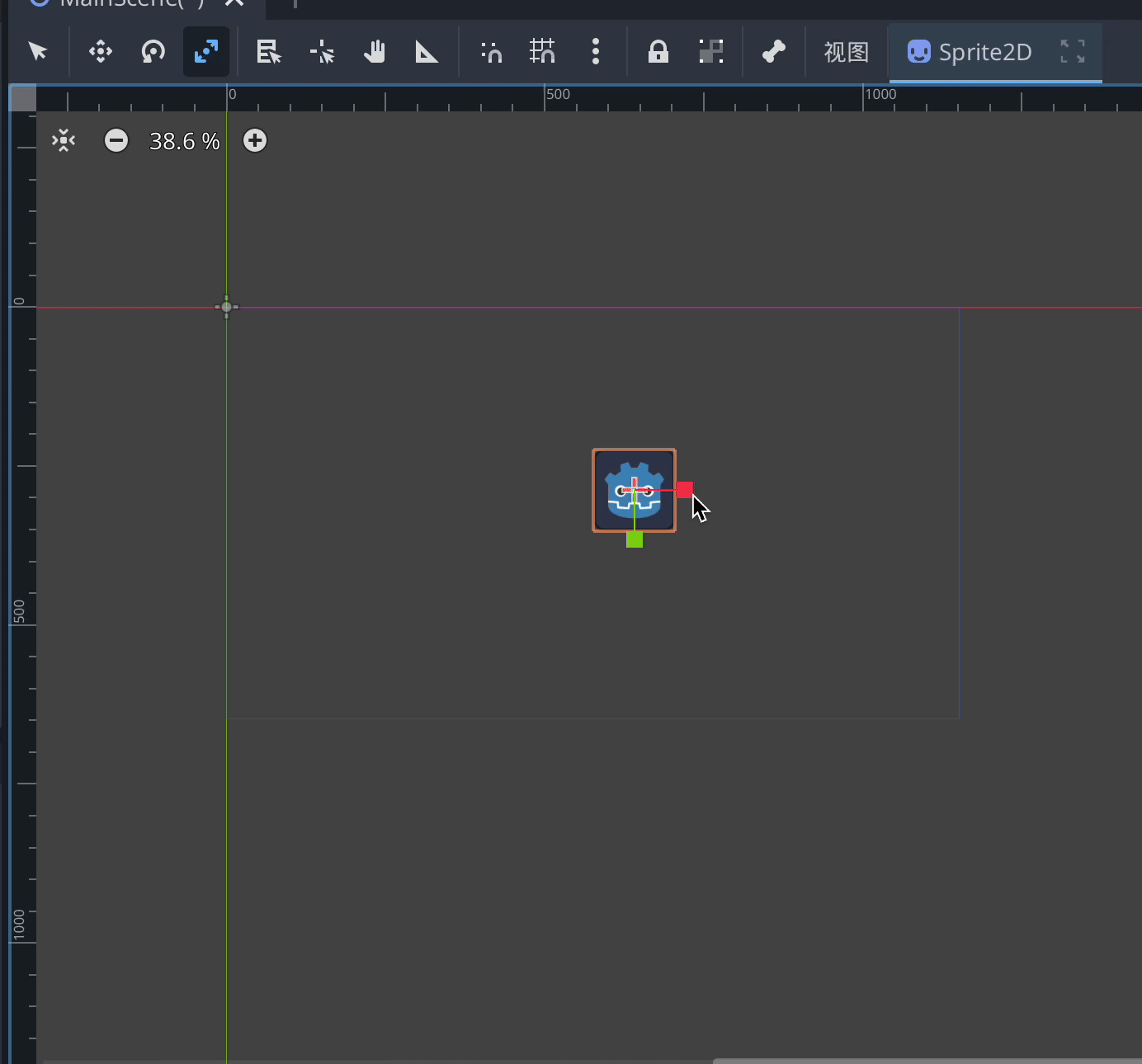Image resolution: width=1142 pixels, height=1064 pixels.
Task: Select the pivot change tool
Action: [x=322, y=52]
